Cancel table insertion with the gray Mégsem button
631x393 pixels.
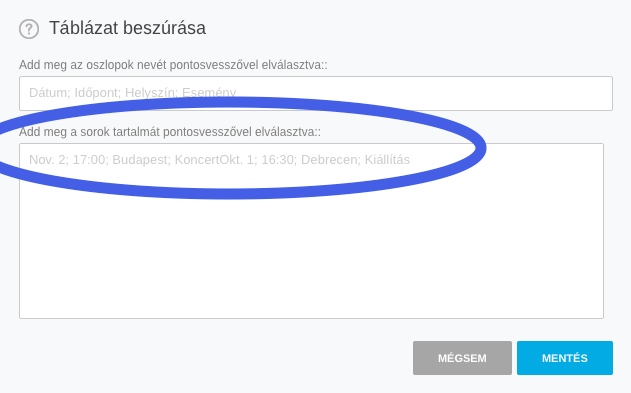coord(462,358)
